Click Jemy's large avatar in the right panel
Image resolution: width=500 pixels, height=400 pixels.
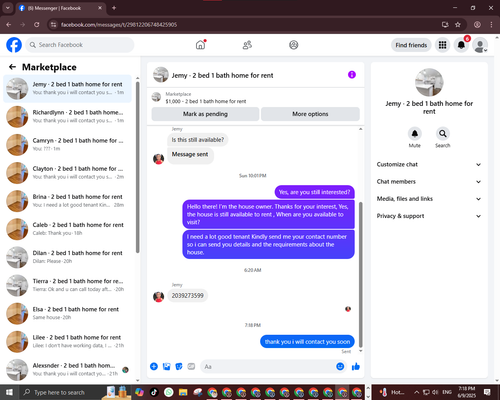tap(429, 82)
